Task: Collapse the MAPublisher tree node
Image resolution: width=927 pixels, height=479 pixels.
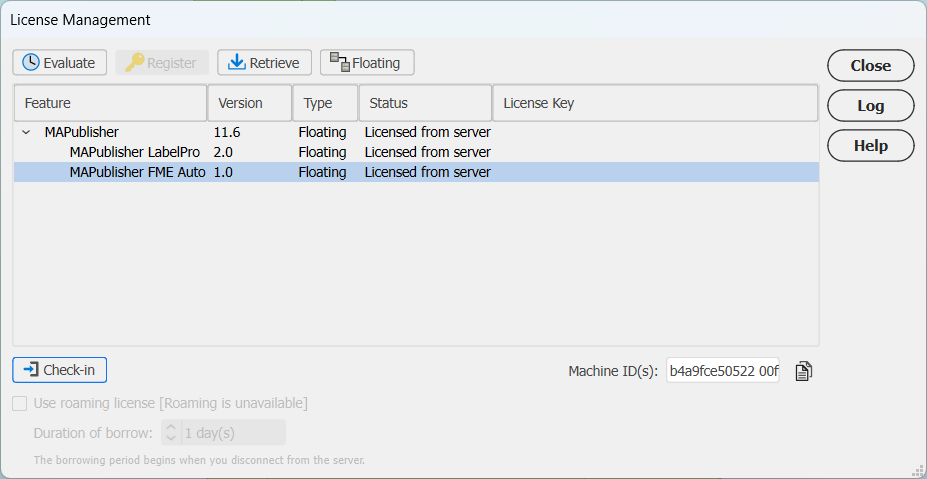Action: [x=26, y=132]
